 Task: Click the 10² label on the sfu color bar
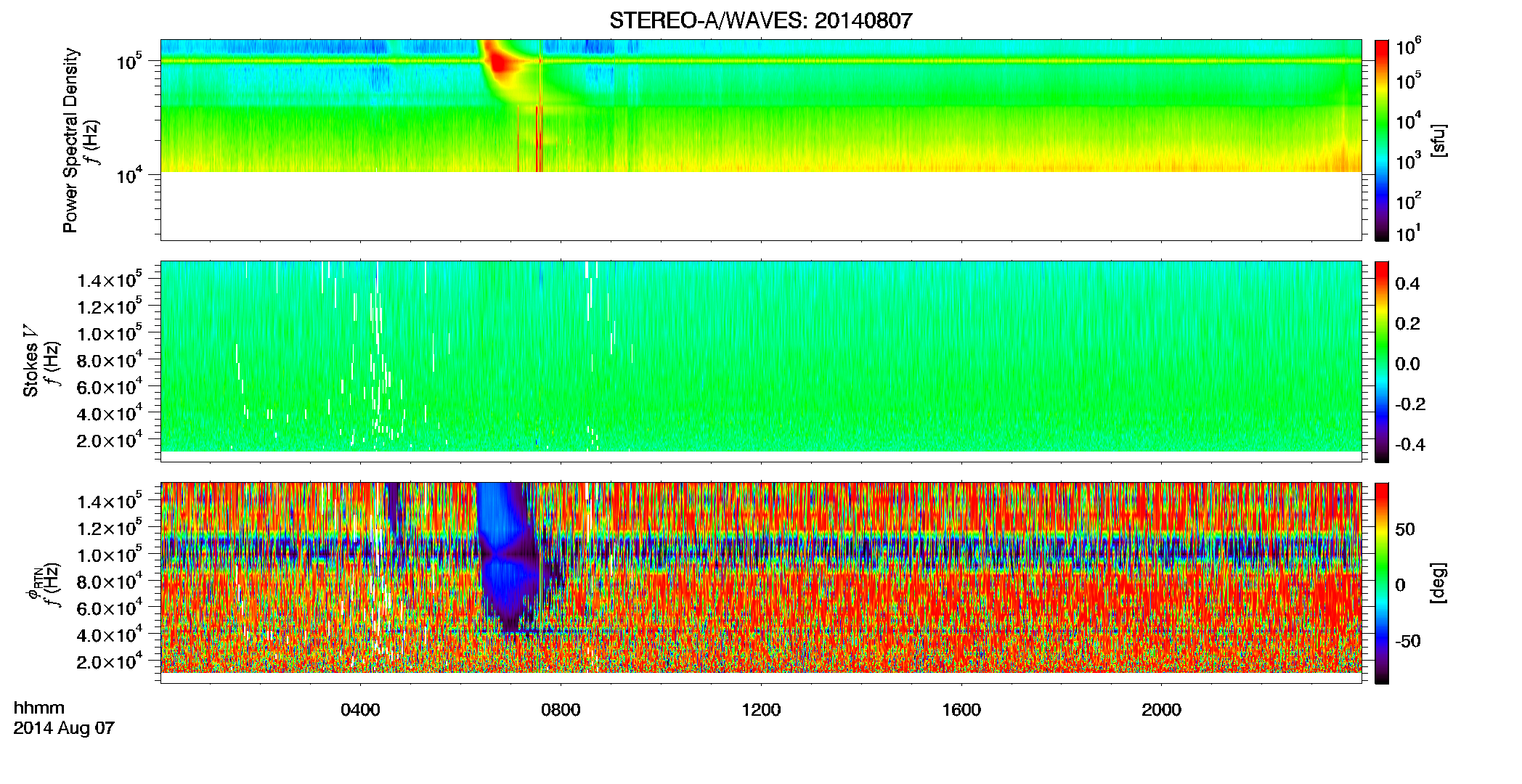[1408, 201]
